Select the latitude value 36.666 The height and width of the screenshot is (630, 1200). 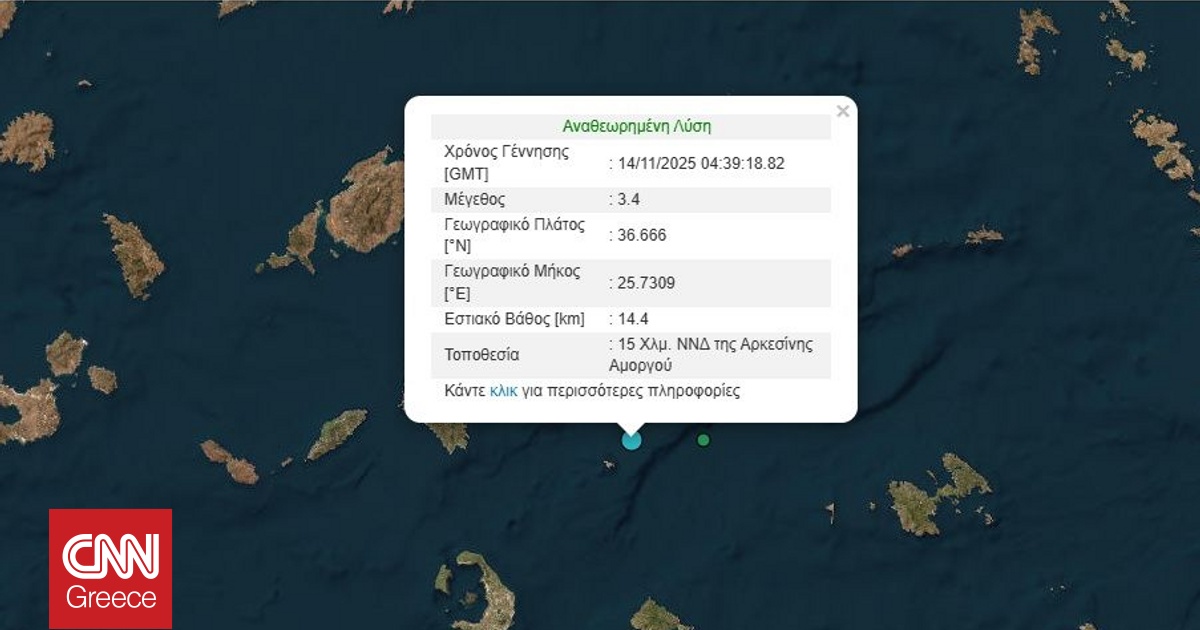tap(640, 235)
